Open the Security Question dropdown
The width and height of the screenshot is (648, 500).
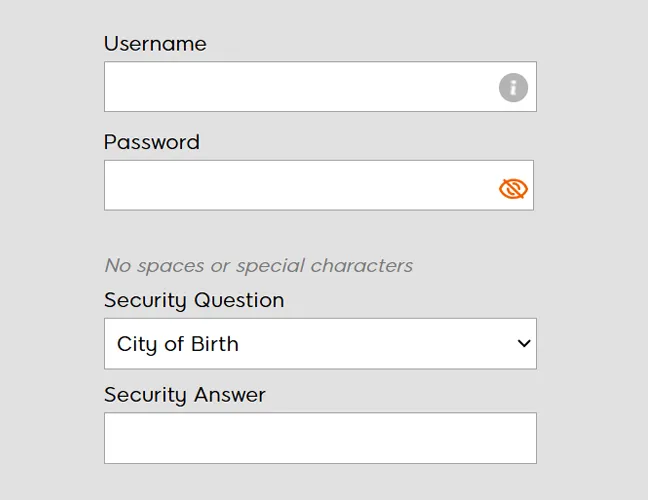[320, 343]
